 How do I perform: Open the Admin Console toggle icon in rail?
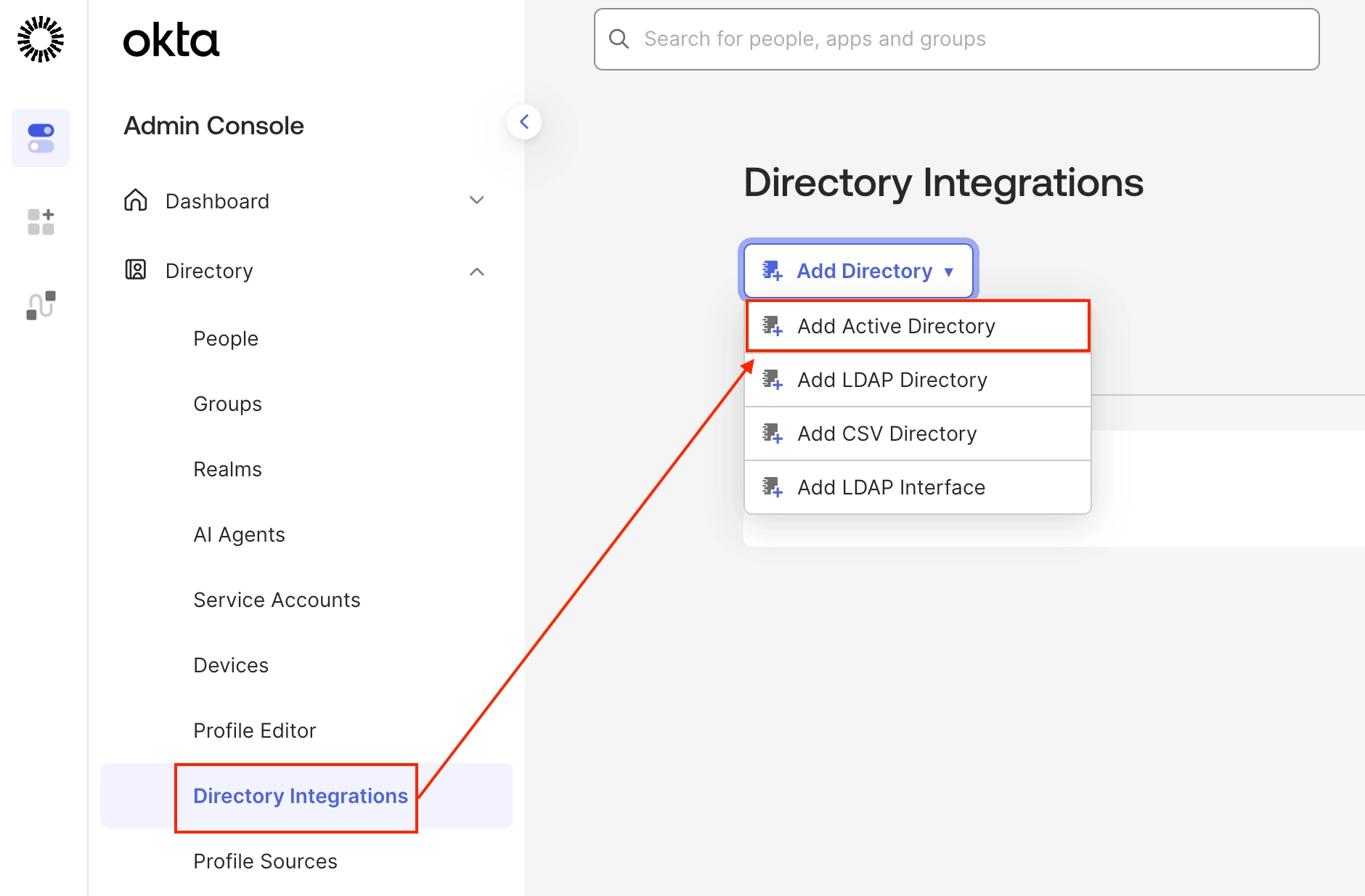[41, 138]
